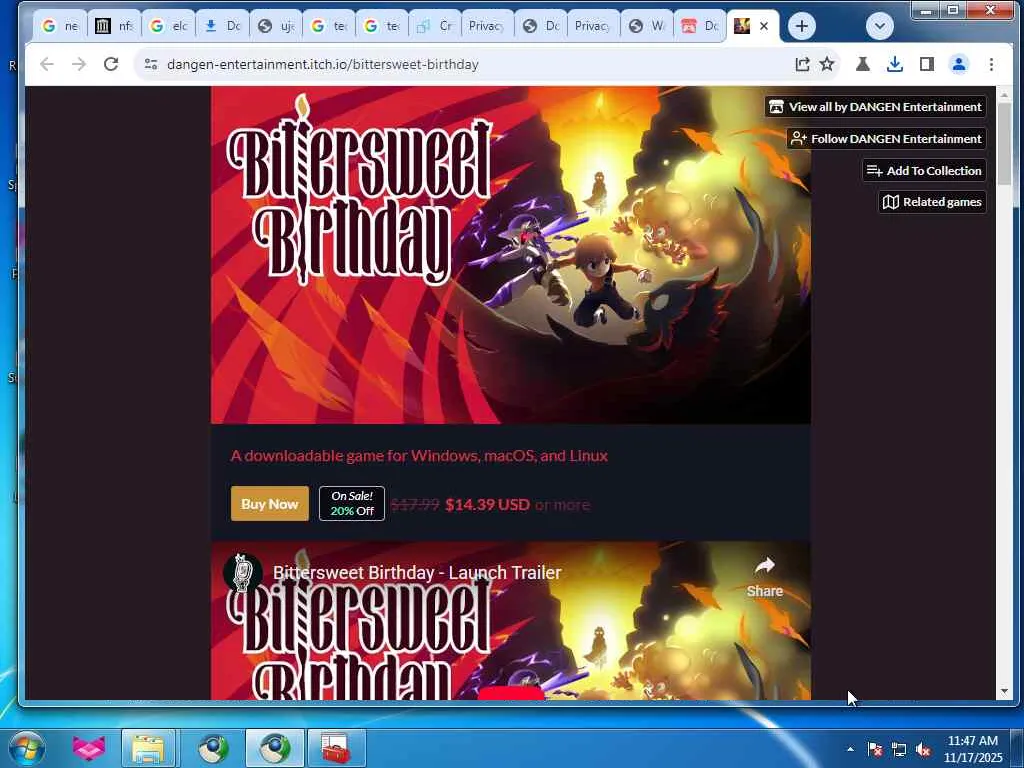Show hidden tray icons arrow
1024x768 pixels.
(850, 749)
